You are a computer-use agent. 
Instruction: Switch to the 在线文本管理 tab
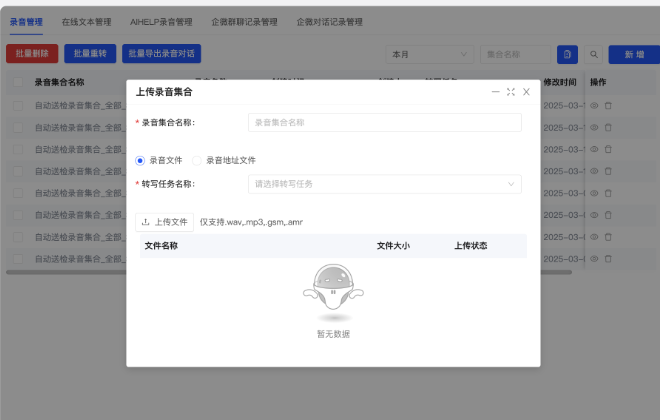pos(86,21)
